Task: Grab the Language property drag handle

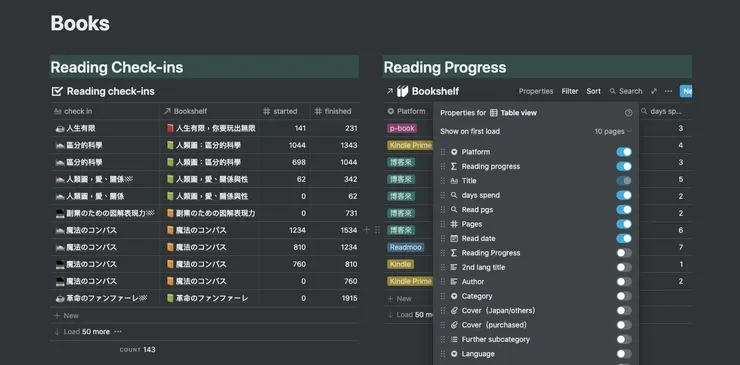Action: tap(443, 354)
